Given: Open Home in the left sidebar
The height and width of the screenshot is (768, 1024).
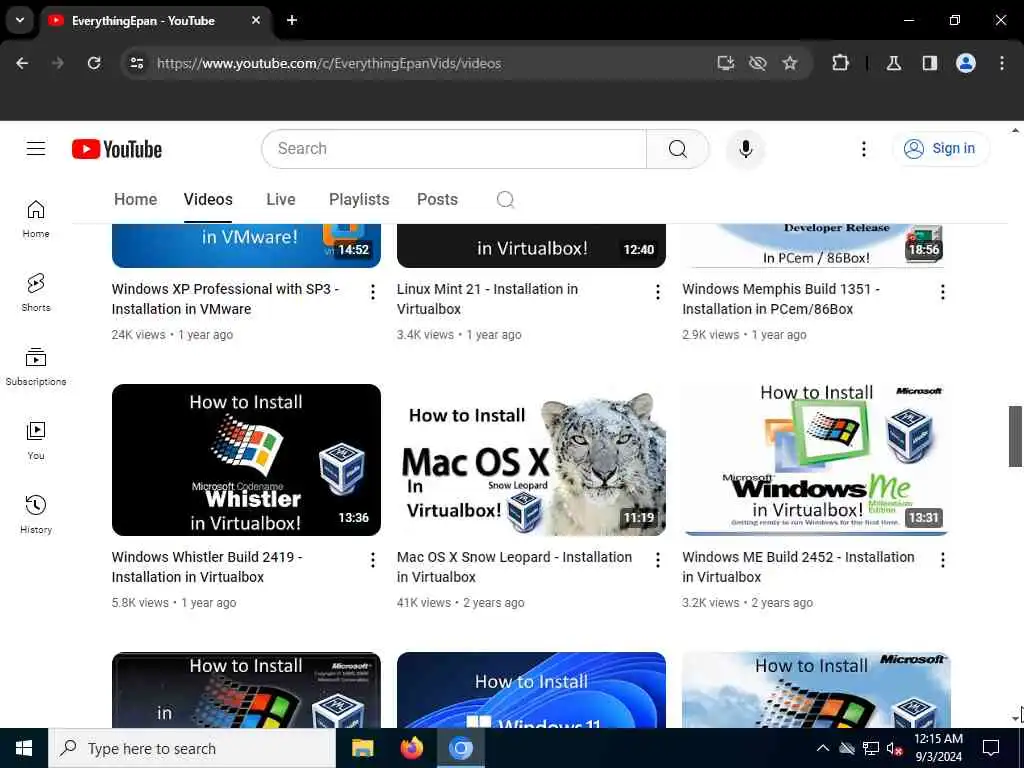Looking at the screenshot, I should coord(36,219).
